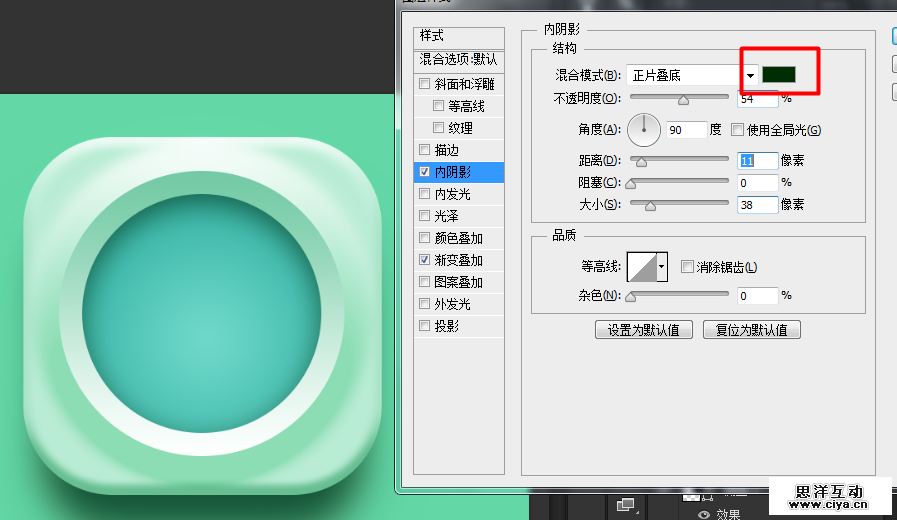Click the 距离 value field showing 11
897x520 pixels.
(757, 161)
